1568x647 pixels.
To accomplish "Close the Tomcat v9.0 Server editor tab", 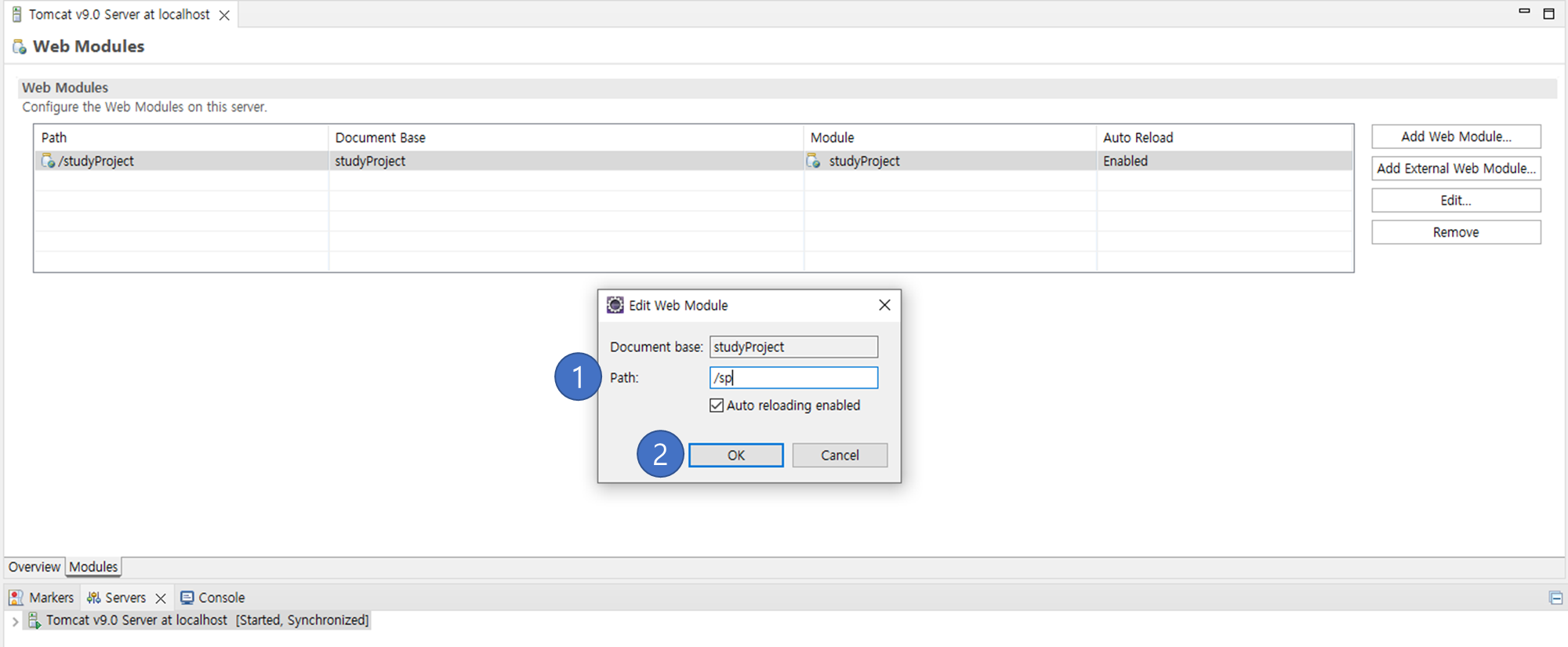I will coord(224,16).
